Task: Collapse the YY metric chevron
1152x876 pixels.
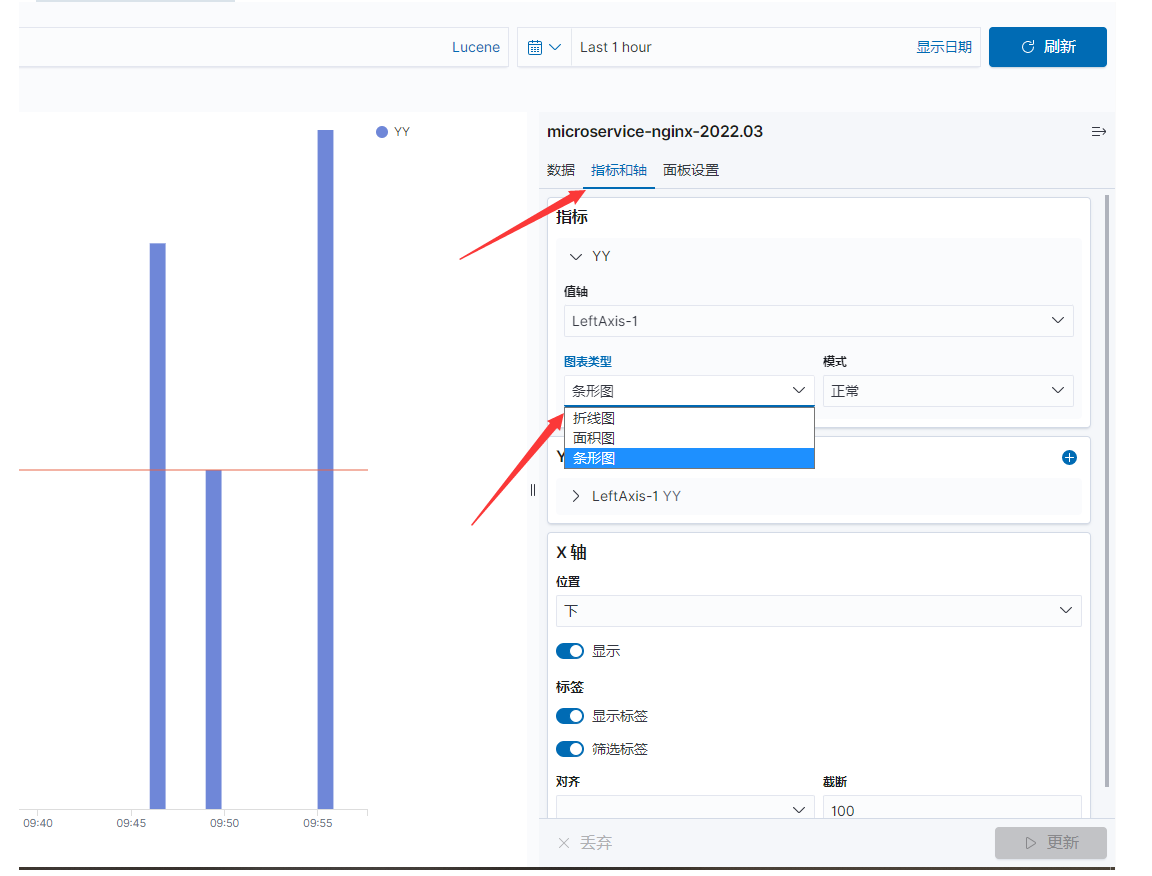Action: (576, 256)
